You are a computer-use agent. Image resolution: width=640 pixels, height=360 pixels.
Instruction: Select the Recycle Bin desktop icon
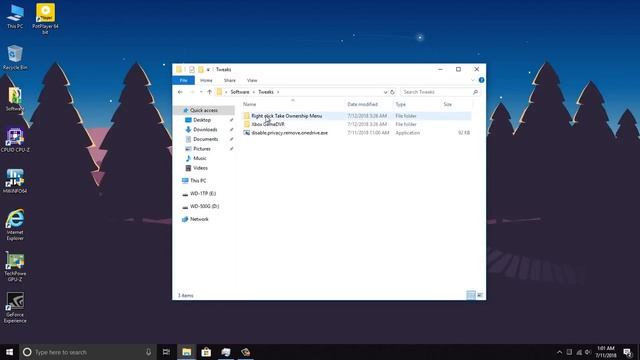coord(15,58)
